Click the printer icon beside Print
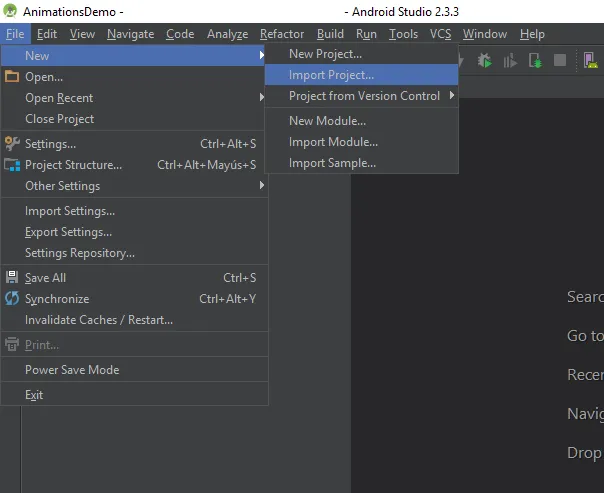Viewport: 604px width, 493px height. click(12, 344)
